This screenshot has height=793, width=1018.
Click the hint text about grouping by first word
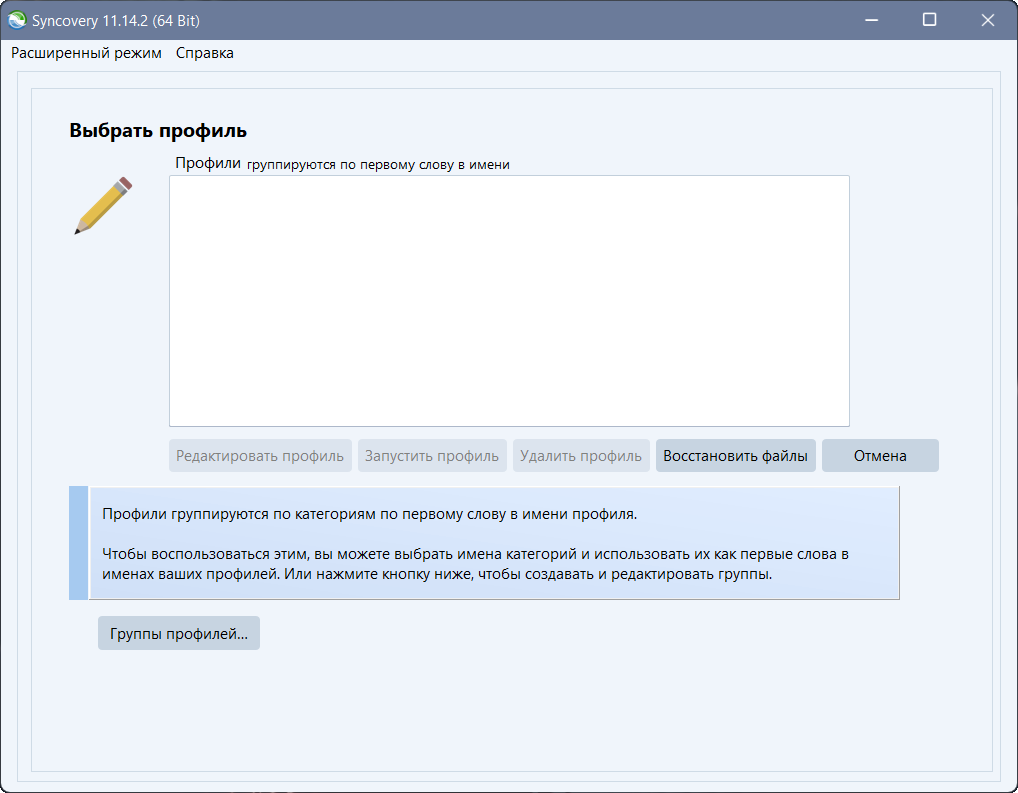pos(379,165)
